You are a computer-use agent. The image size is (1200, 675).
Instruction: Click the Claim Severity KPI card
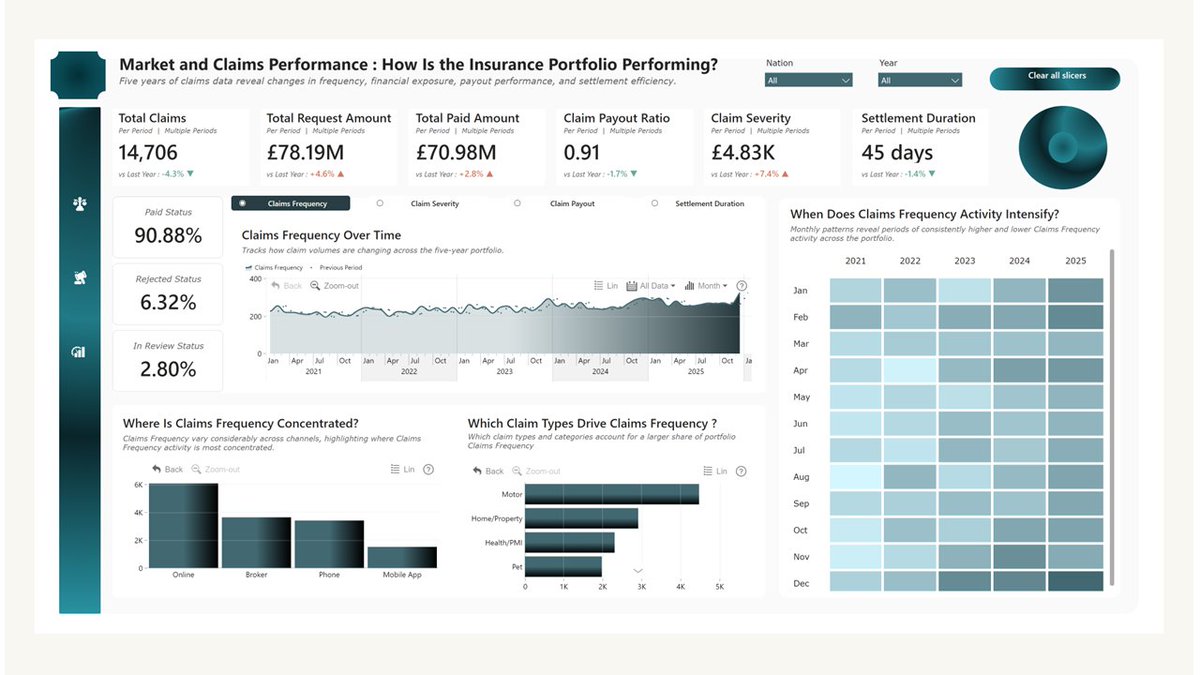[x=773, y=147]
